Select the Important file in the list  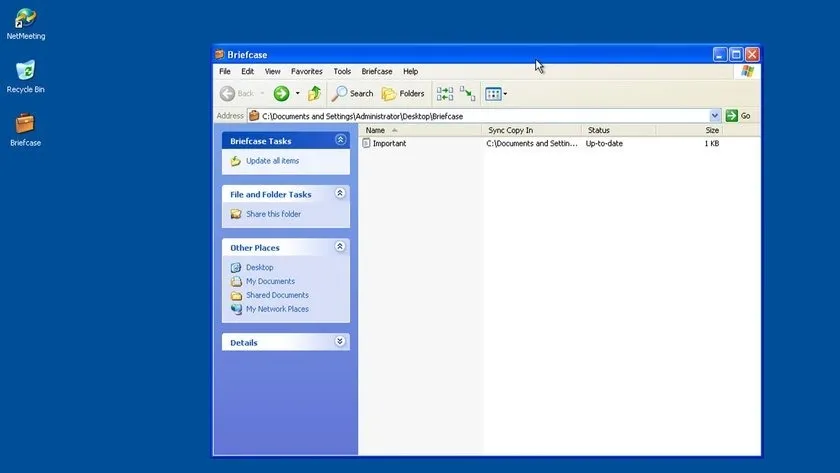[x=389, y=144]
